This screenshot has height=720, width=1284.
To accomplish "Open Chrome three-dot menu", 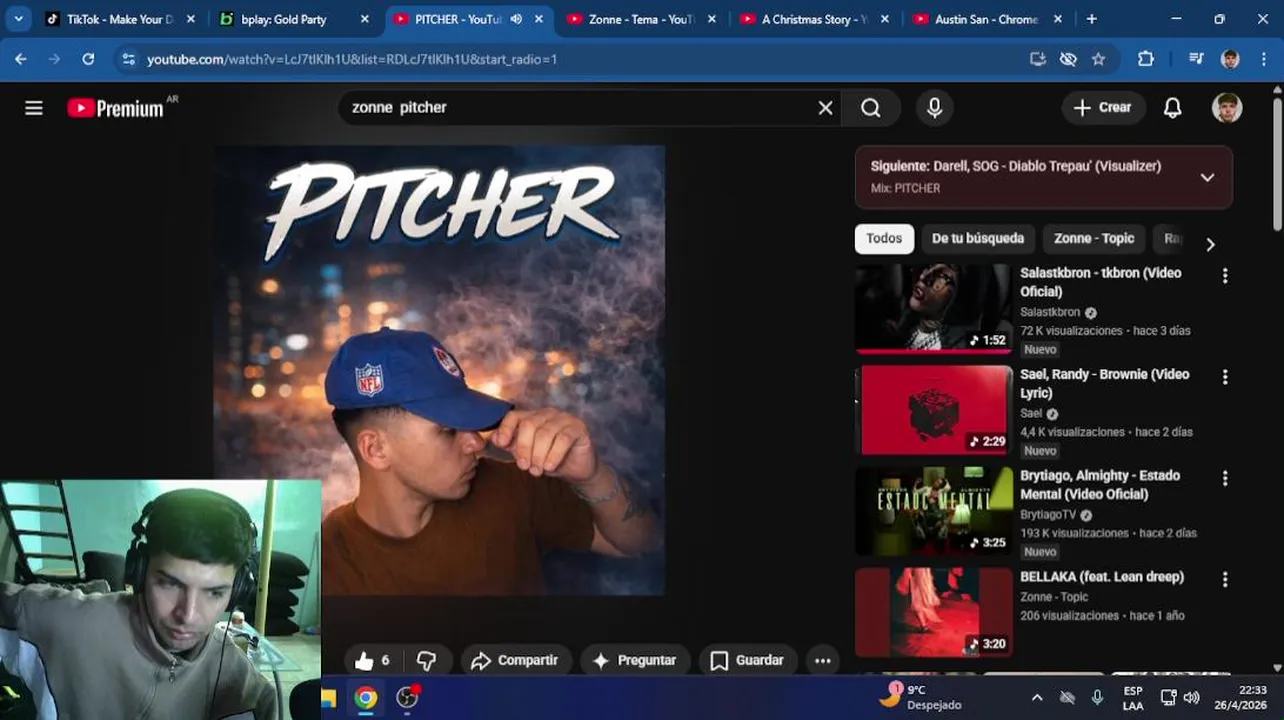I will click(x=1264, y=59).
